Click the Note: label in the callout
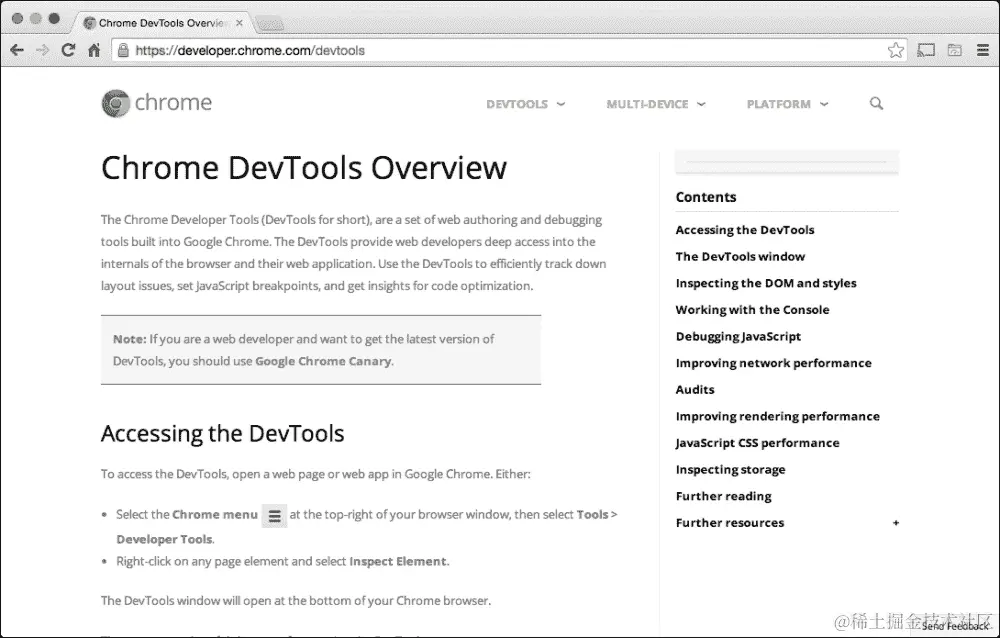The height and width of the screenshot is (638, 1000). [x=129, y=339]
